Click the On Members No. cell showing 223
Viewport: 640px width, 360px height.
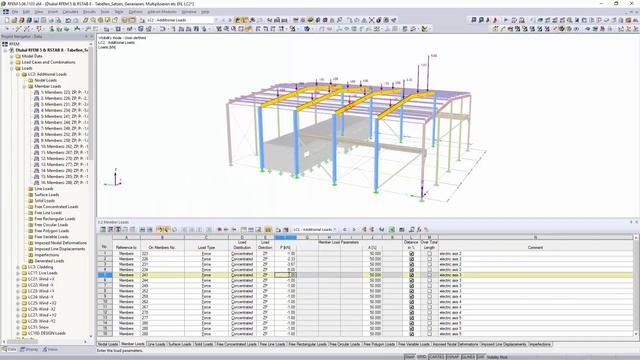pyautogui.click(x=162, y=253)
